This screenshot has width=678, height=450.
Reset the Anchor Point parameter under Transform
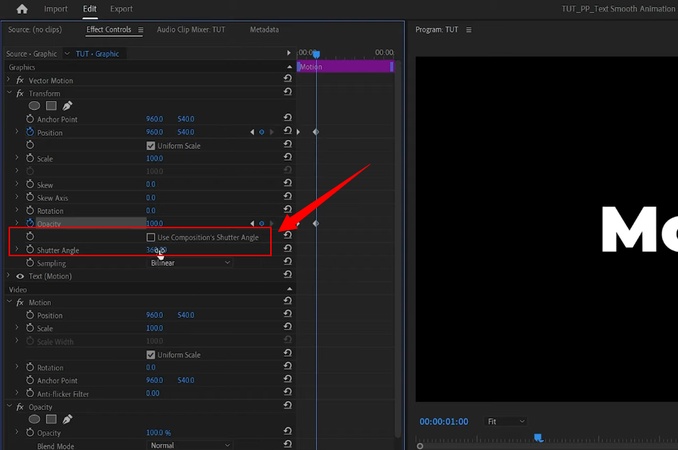click(288, 119)
